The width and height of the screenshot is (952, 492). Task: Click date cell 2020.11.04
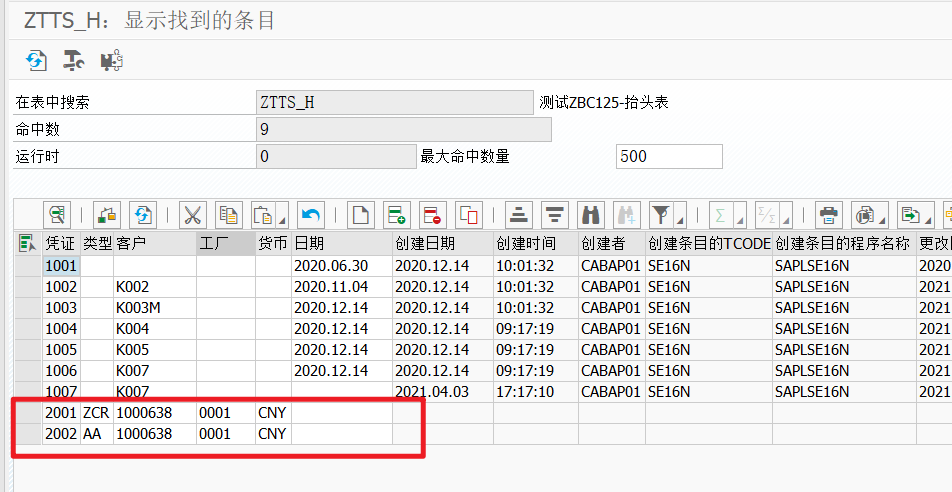point(342,287)
